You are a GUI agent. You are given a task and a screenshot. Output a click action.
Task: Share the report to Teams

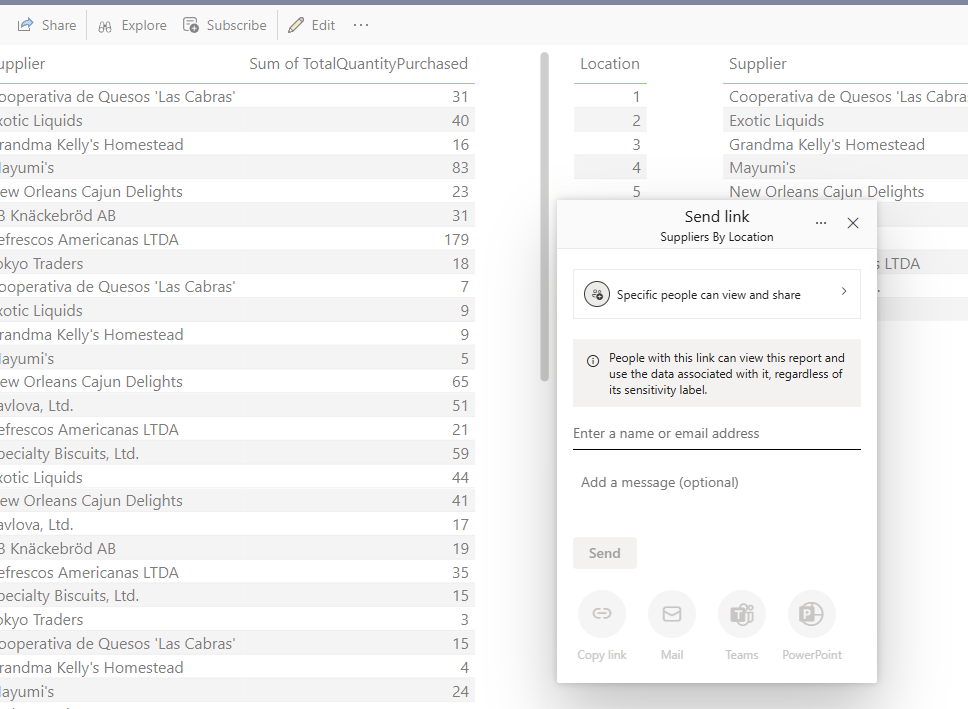coord(741,614)
